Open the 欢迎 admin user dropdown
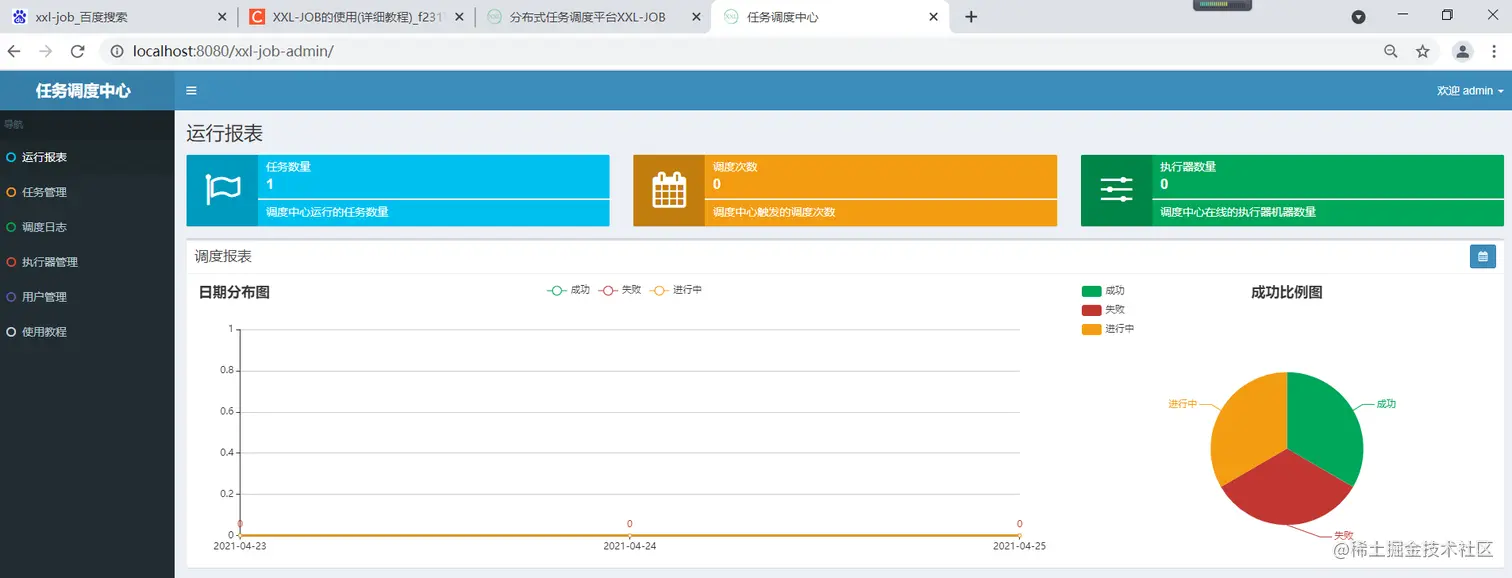 pyautogui.click(x=1470, y=91)
